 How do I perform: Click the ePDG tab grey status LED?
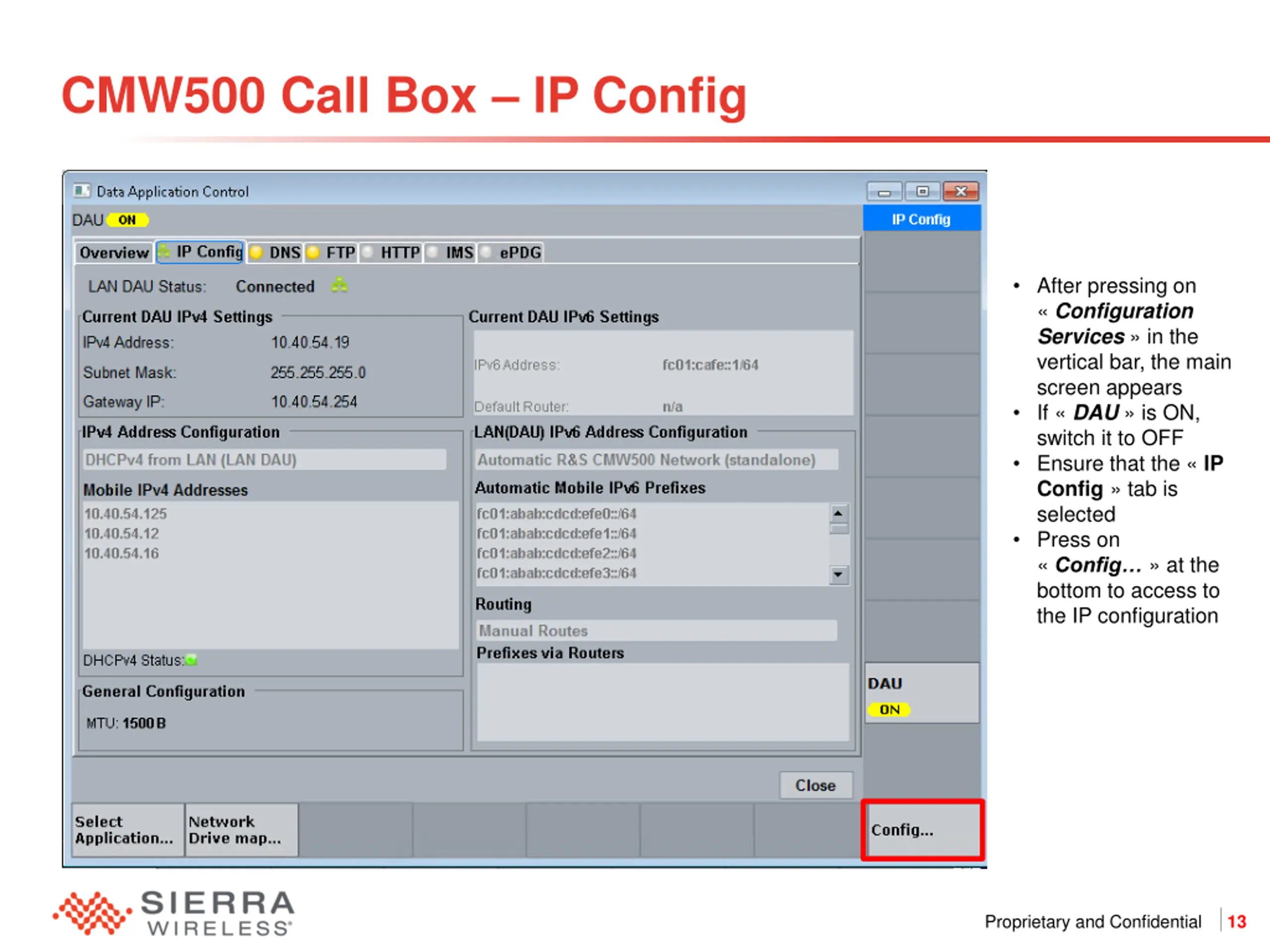tap(486, 252)
